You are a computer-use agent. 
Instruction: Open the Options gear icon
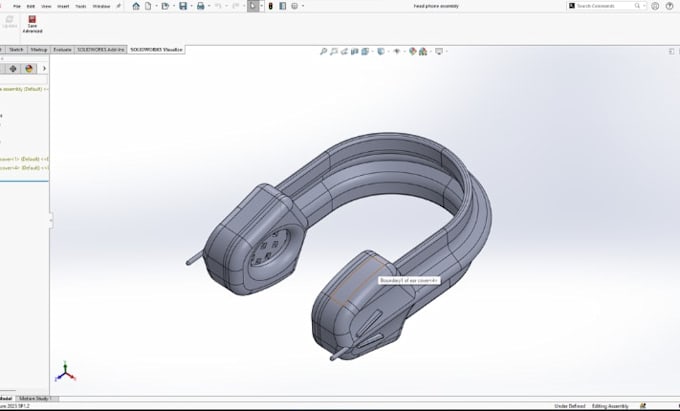tap(295, 6)
